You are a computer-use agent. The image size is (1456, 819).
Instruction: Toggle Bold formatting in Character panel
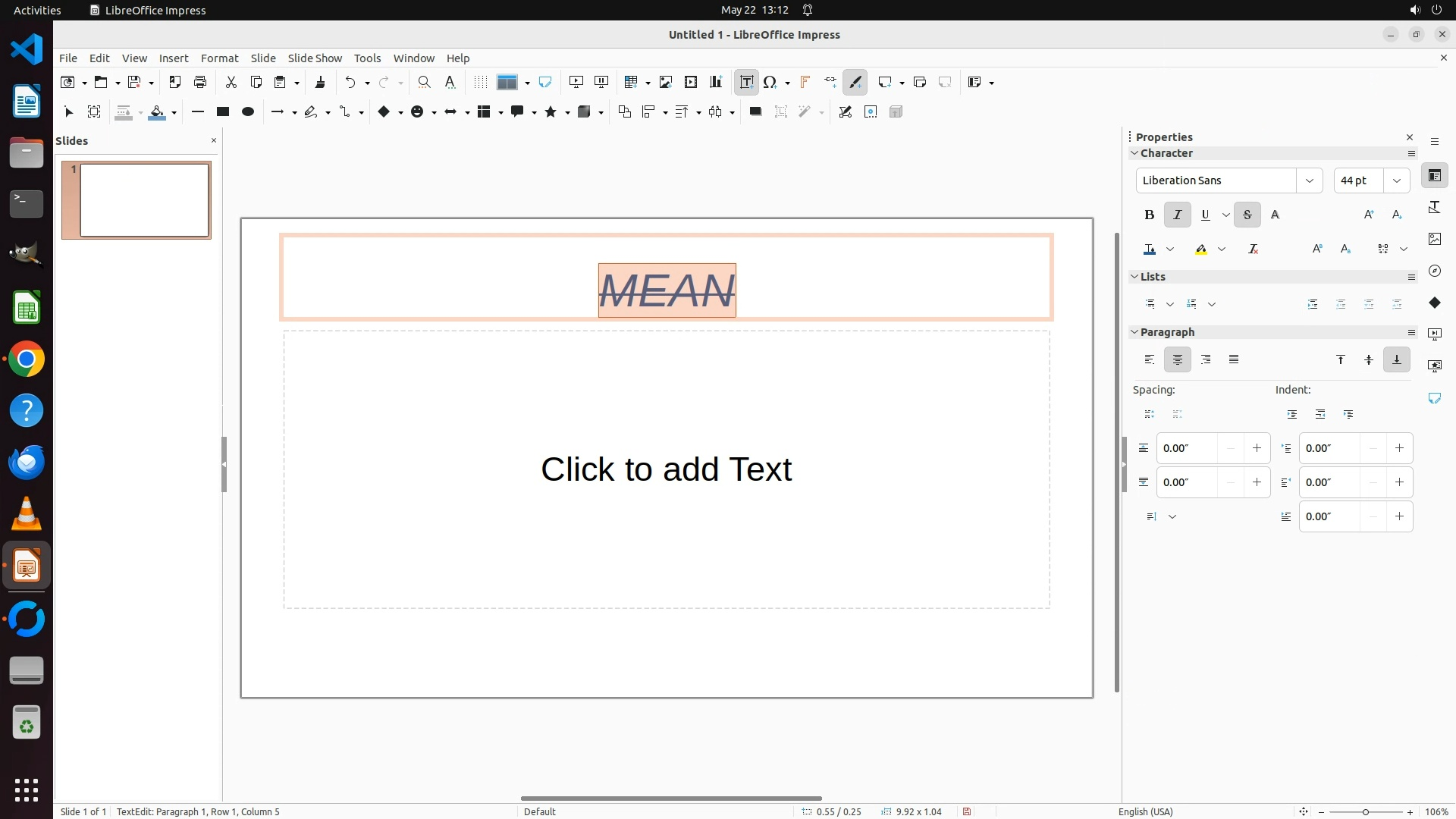[1149, 215]
